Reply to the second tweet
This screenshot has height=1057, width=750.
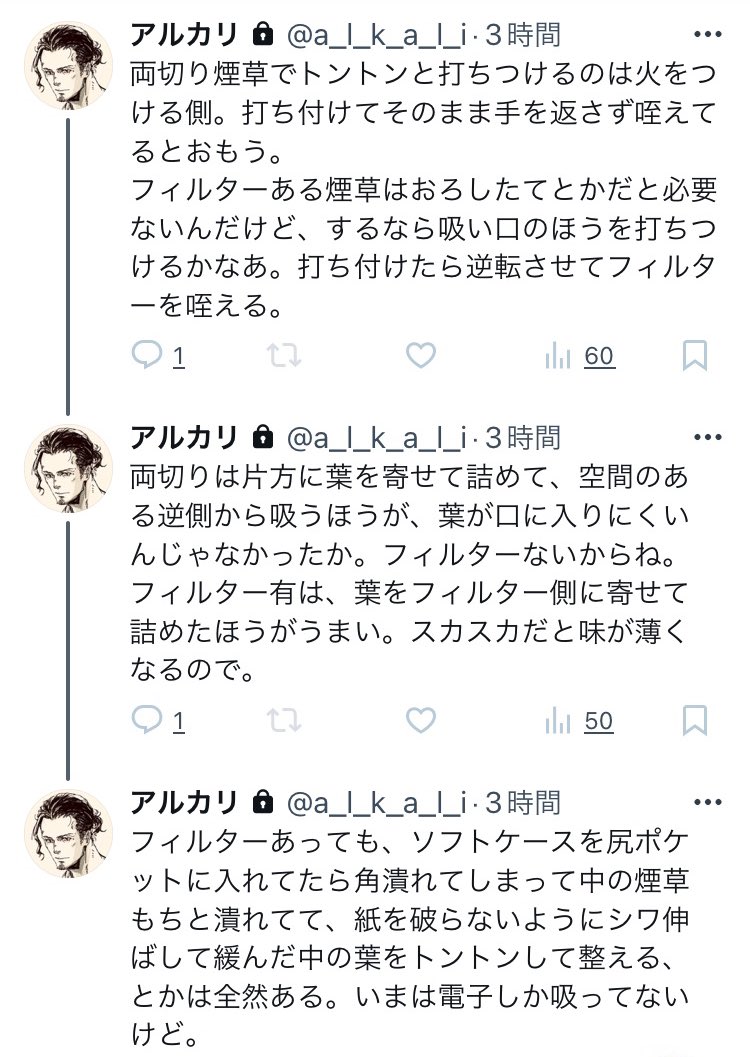(x=148, y=721)
